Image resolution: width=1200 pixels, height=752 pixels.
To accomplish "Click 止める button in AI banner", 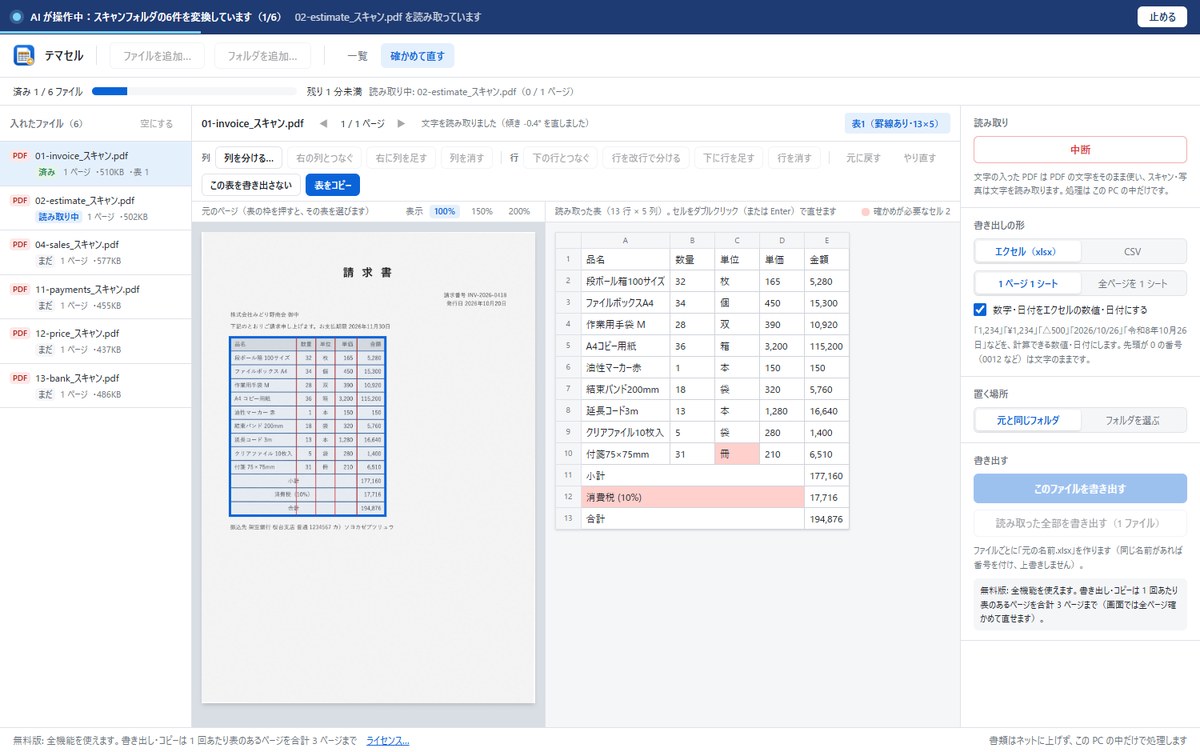I will (1162, 17).
